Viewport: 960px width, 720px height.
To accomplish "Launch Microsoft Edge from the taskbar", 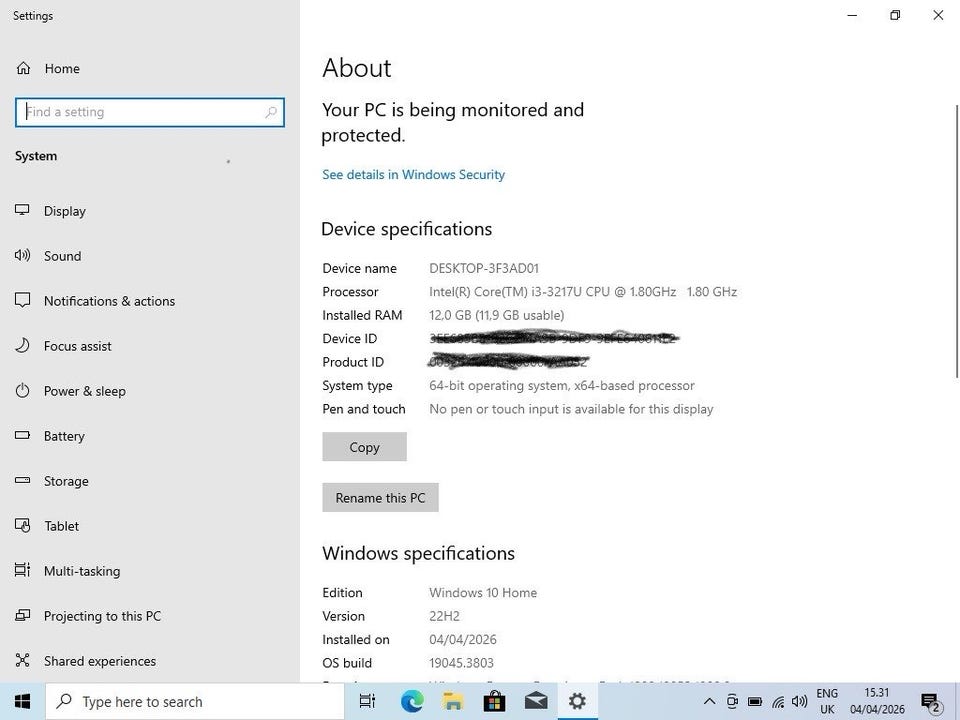I will 412,702.
